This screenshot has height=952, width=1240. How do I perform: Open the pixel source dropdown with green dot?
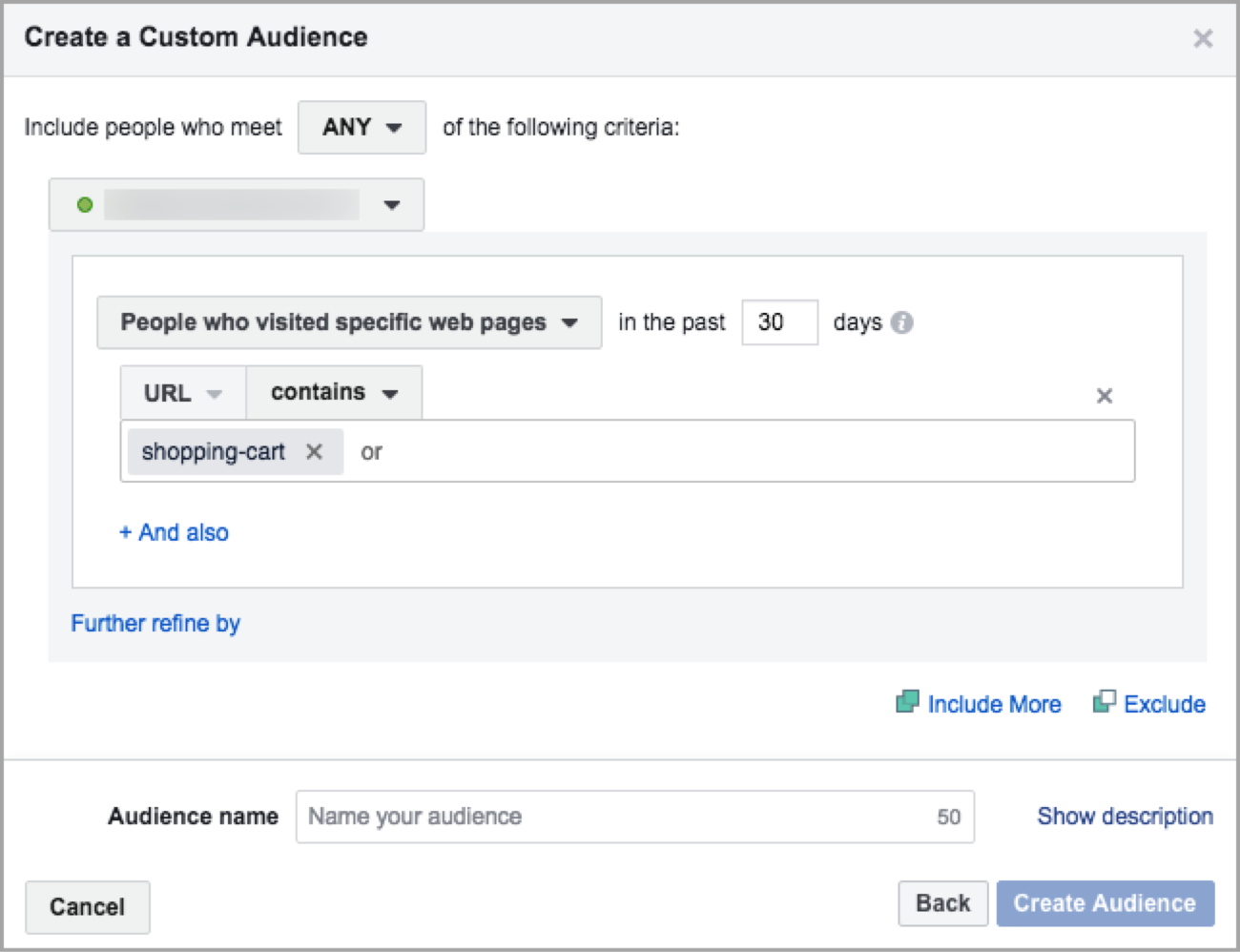[x=237, y=204]
